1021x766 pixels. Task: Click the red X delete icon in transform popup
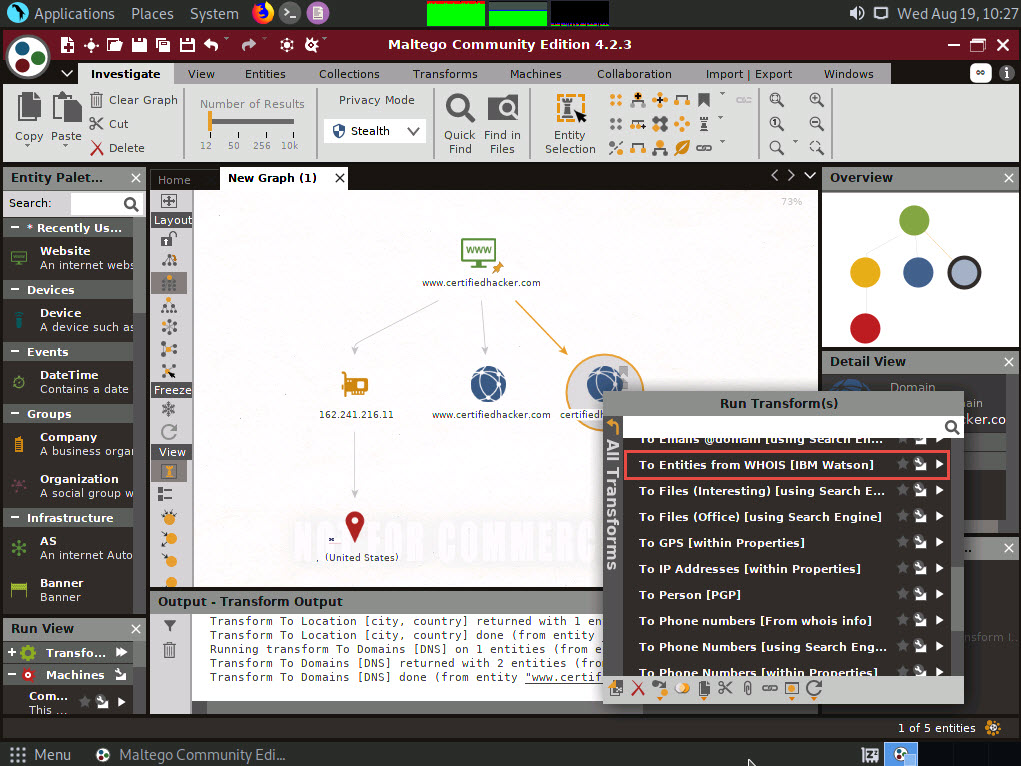point(638,688)
